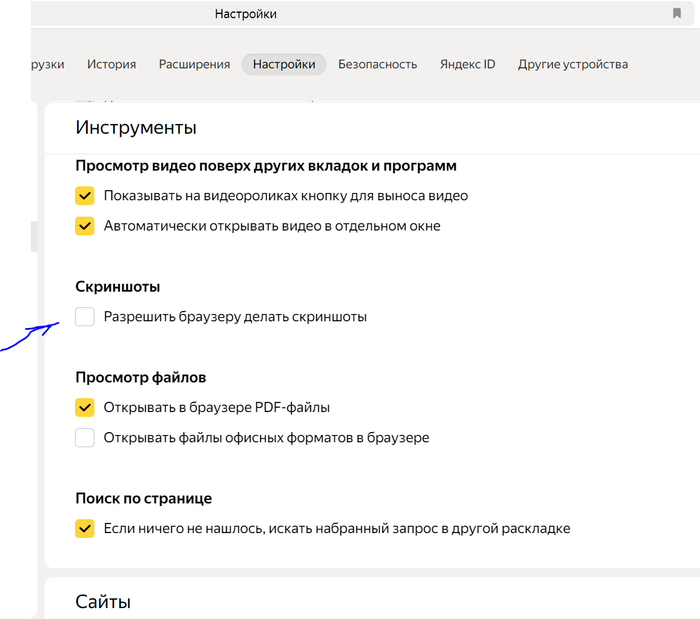
Task: Select the Настройки tab
Action: click(284, 64)
